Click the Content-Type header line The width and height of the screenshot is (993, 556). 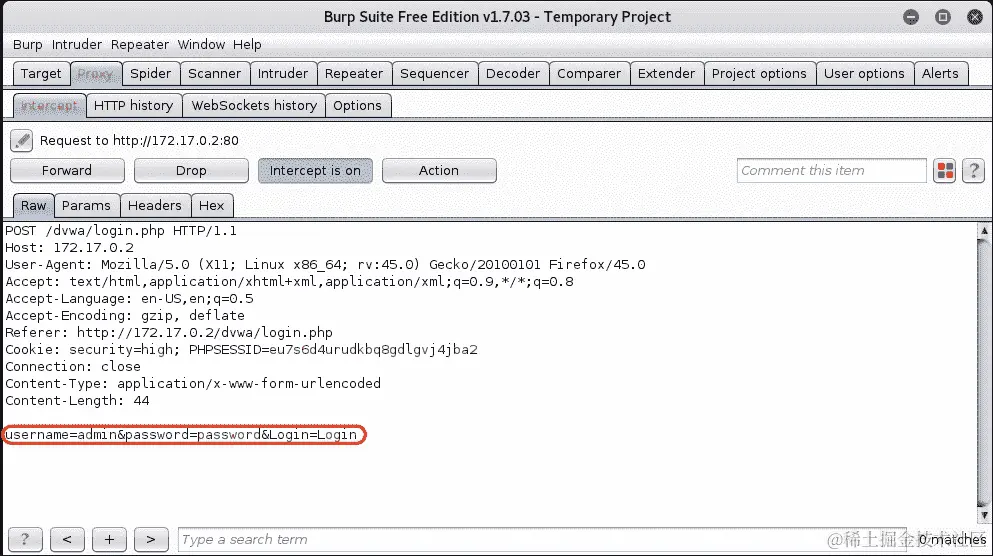coord(193,384)
